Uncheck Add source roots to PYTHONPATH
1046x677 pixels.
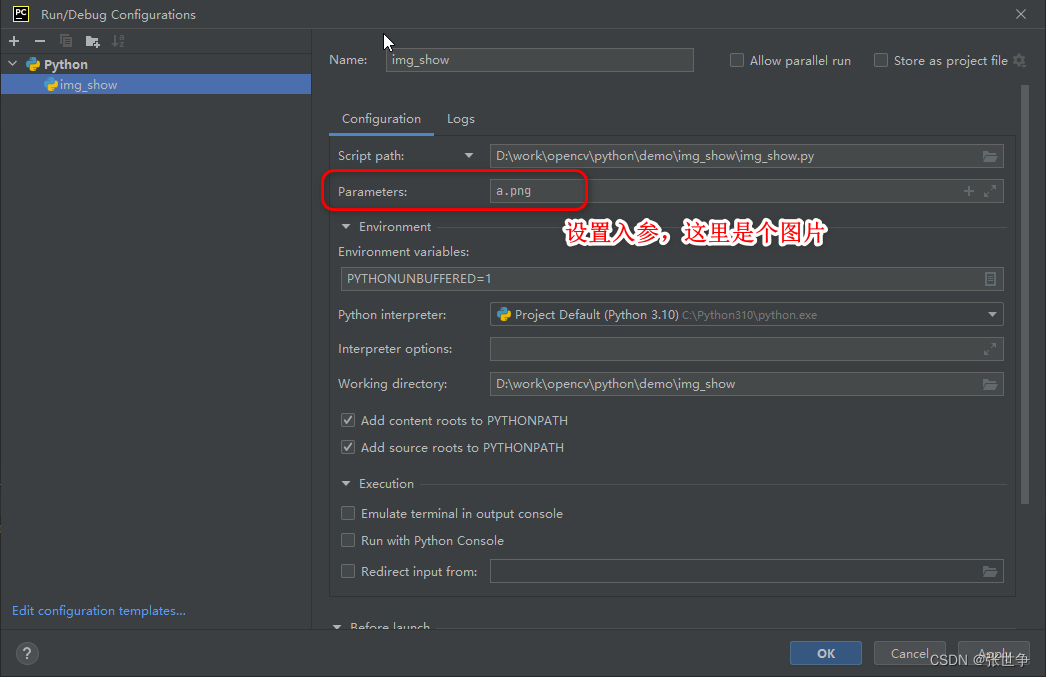point(347,447)
